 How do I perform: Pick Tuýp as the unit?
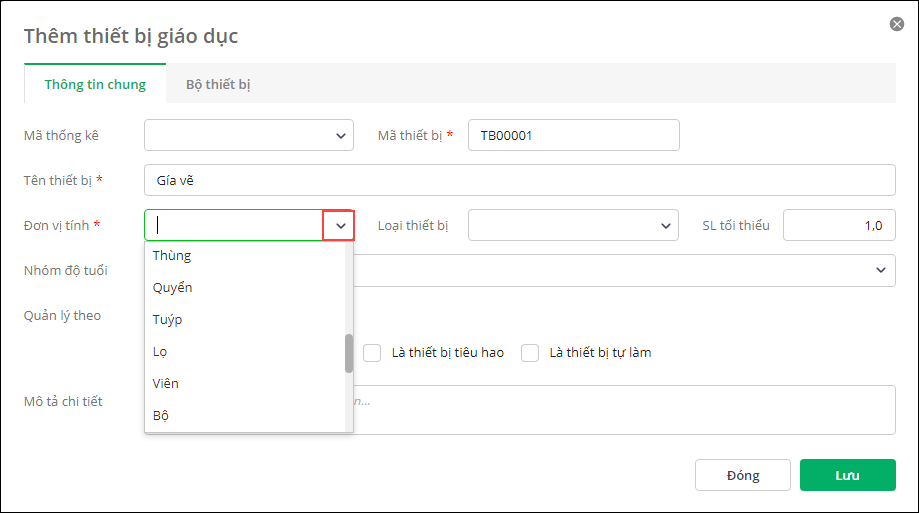coord(168,320)
